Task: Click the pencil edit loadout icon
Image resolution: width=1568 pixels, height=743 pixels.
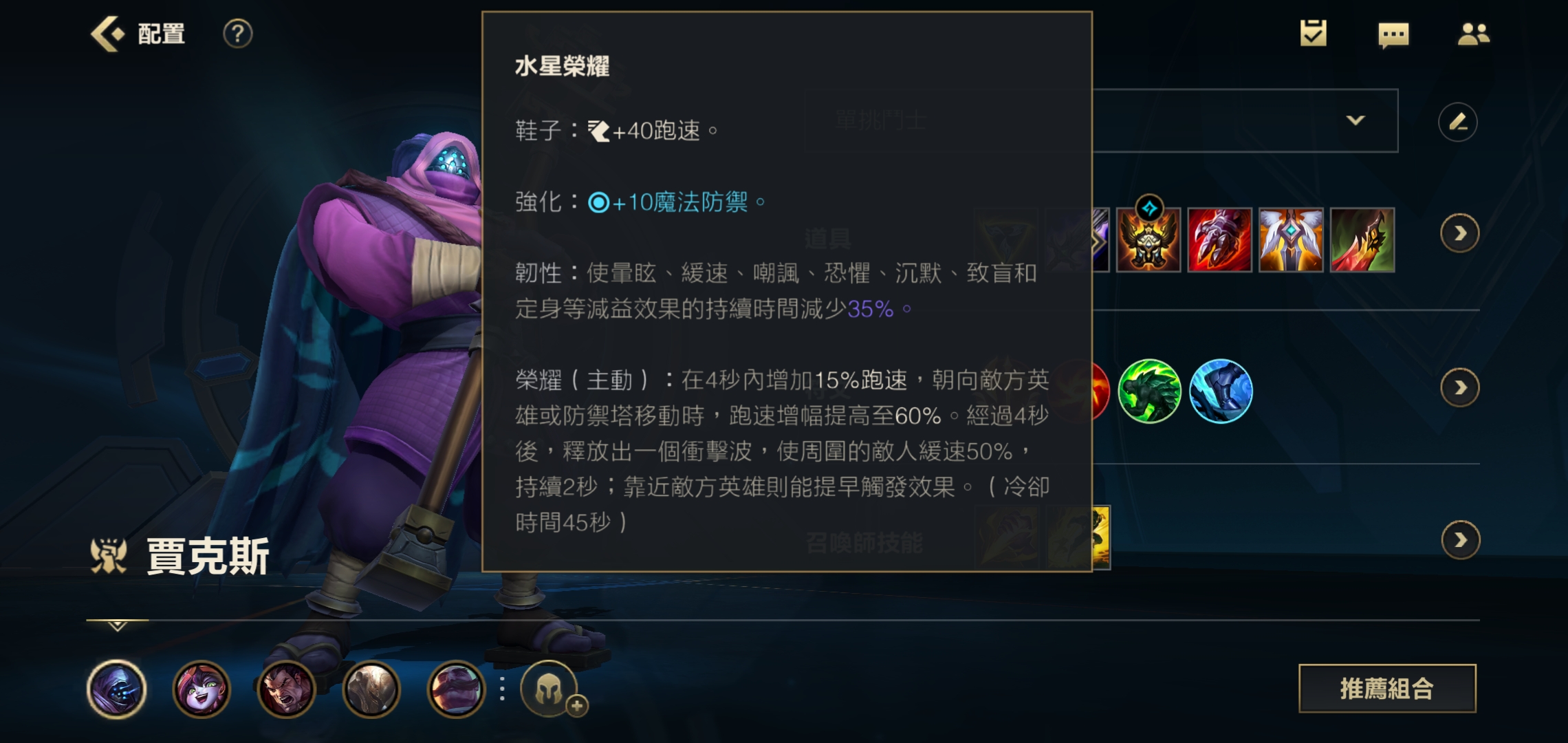Action: pyautogui.click(x=1457, y=122)
